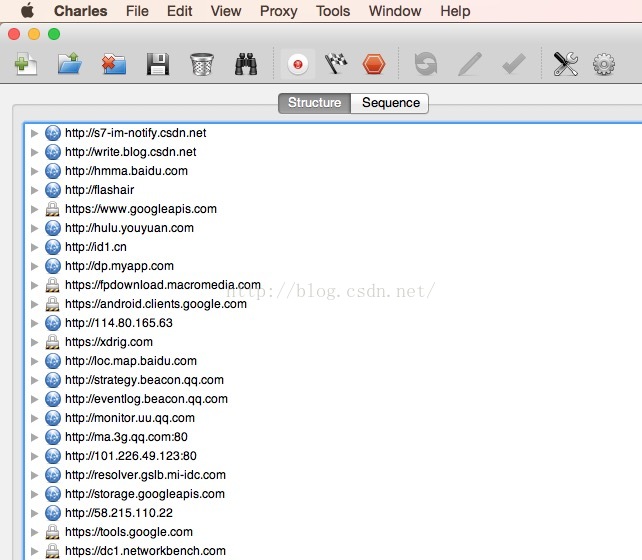This screenshot has width=642, height=560.
Task: Open the Help menu
Action: click(x=455, y=11)
